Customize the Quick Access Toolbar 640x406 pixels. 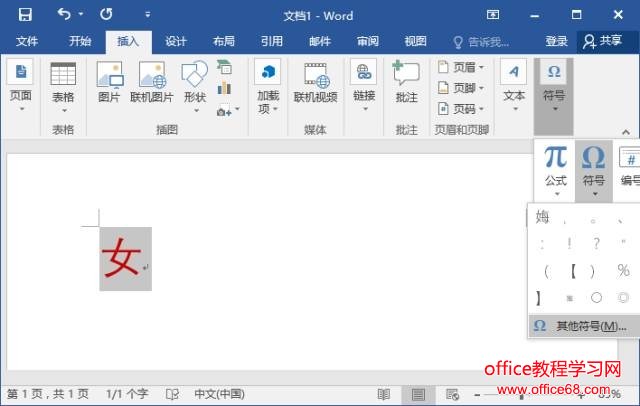pyautogui.click(x=148, y=15)
